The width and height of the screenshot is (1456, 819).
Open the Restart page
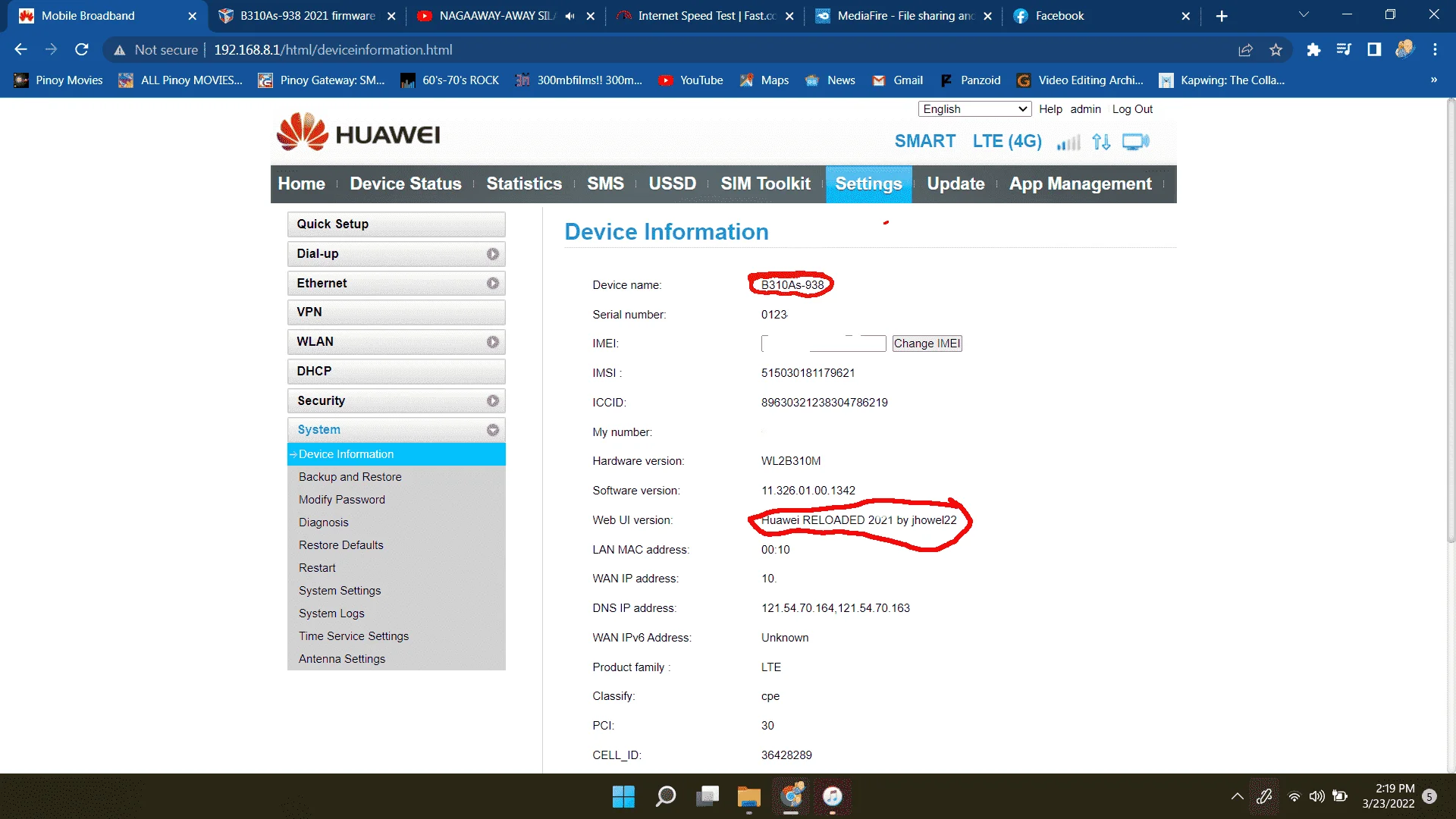317,568
